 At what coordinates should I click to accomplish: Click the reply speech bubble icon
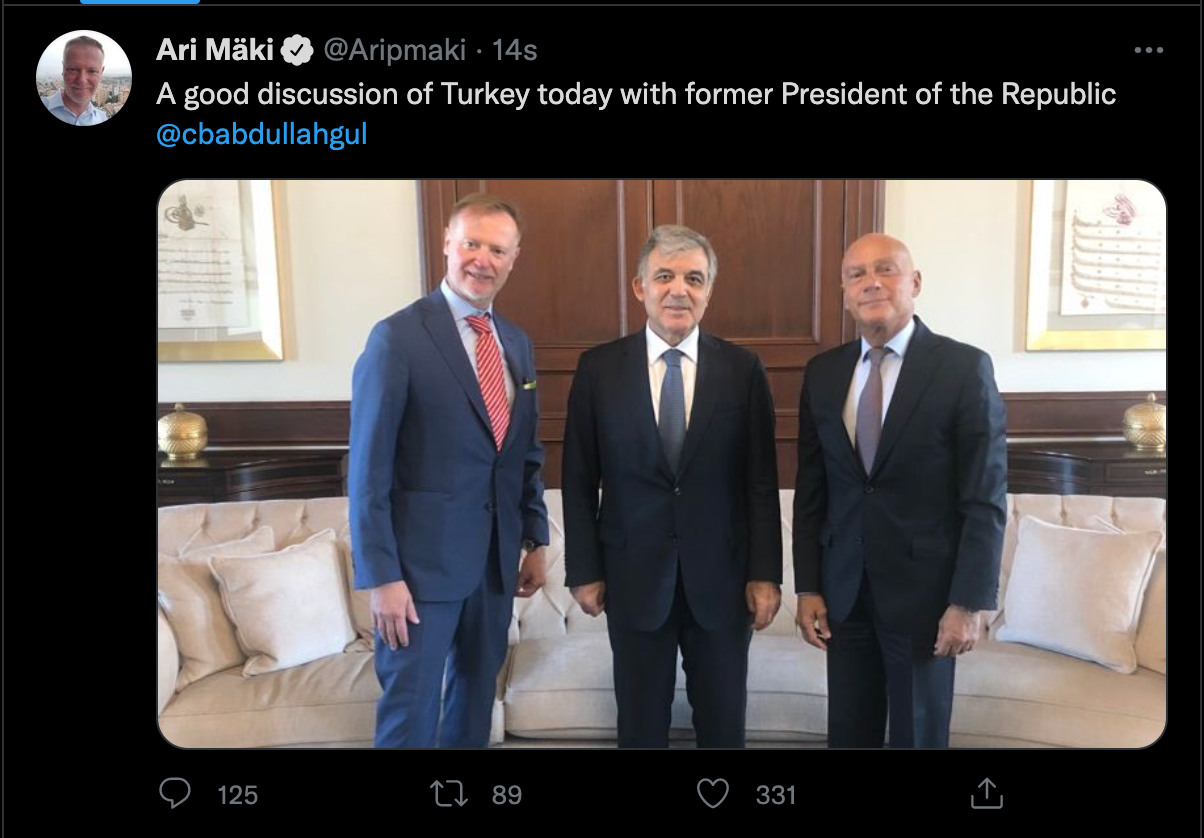176,794
